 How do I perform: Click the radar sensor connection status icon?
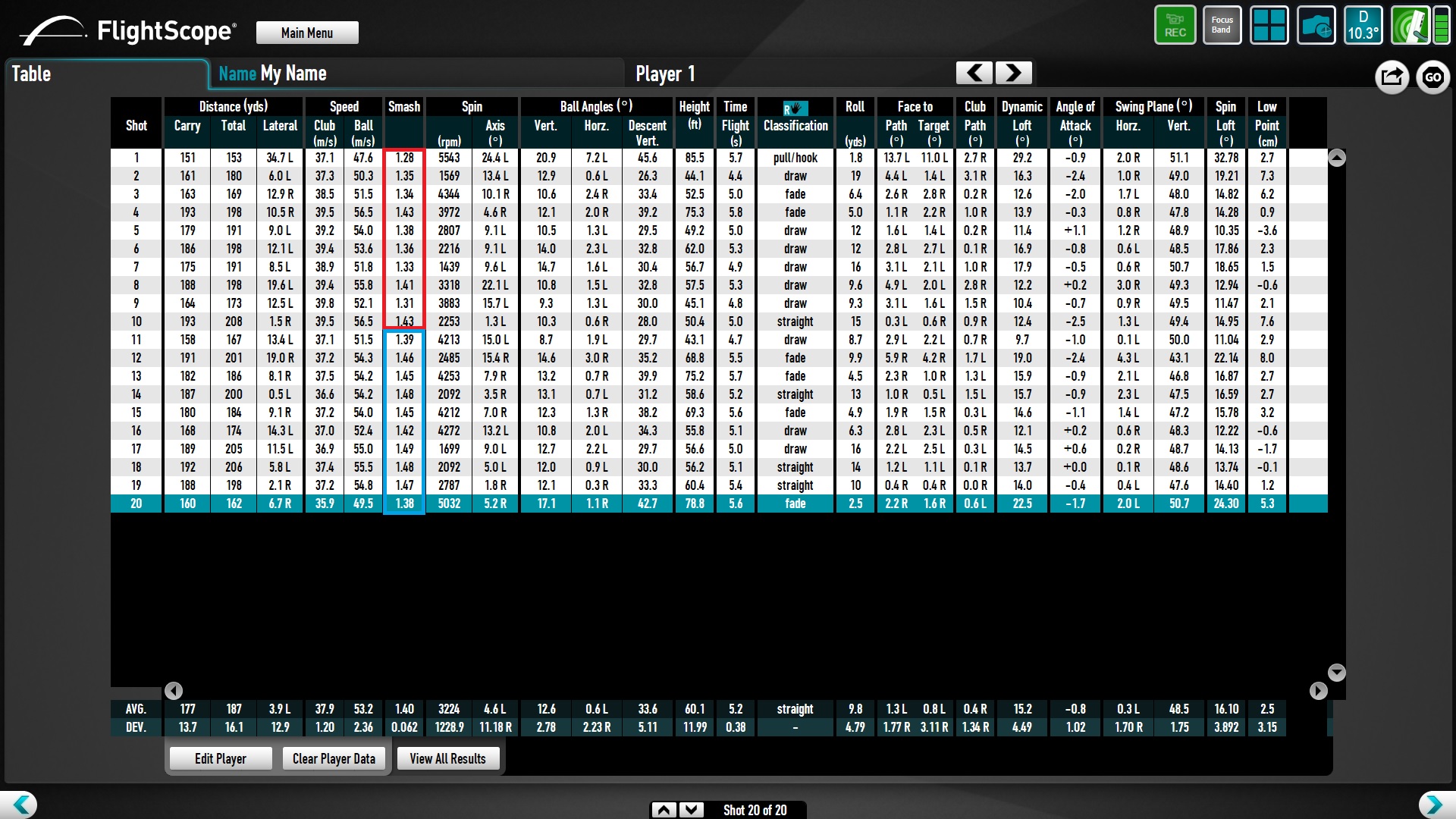coord(1410,26)
